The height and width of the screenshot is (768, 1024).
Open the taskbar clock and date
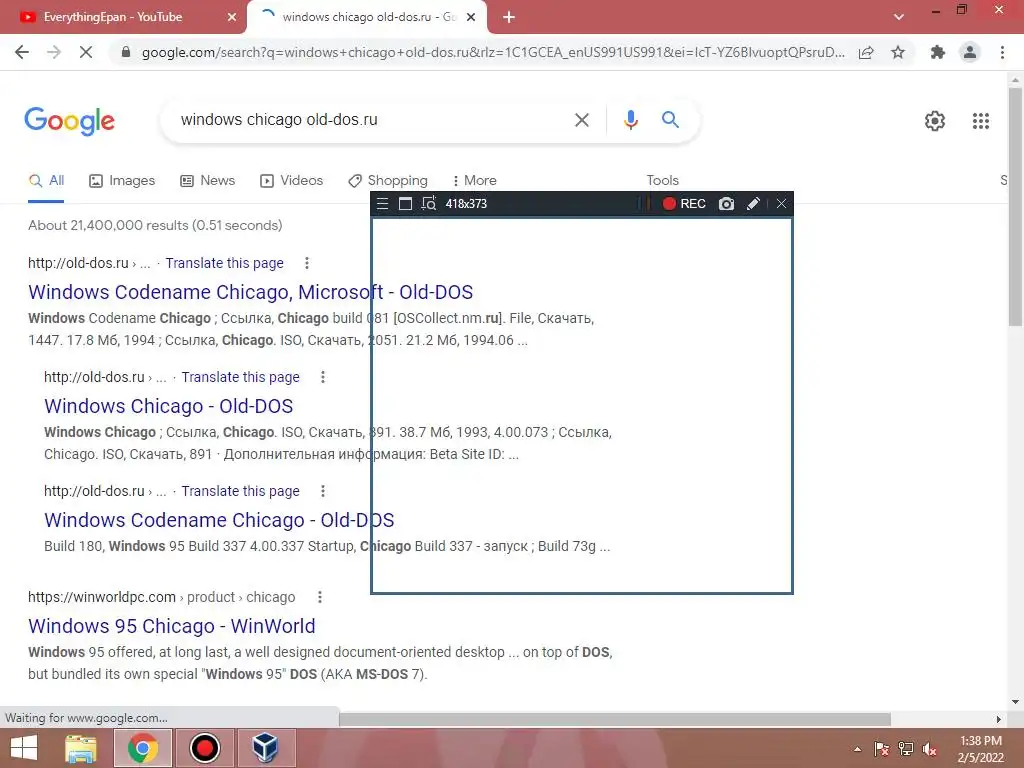click(980, 749)
